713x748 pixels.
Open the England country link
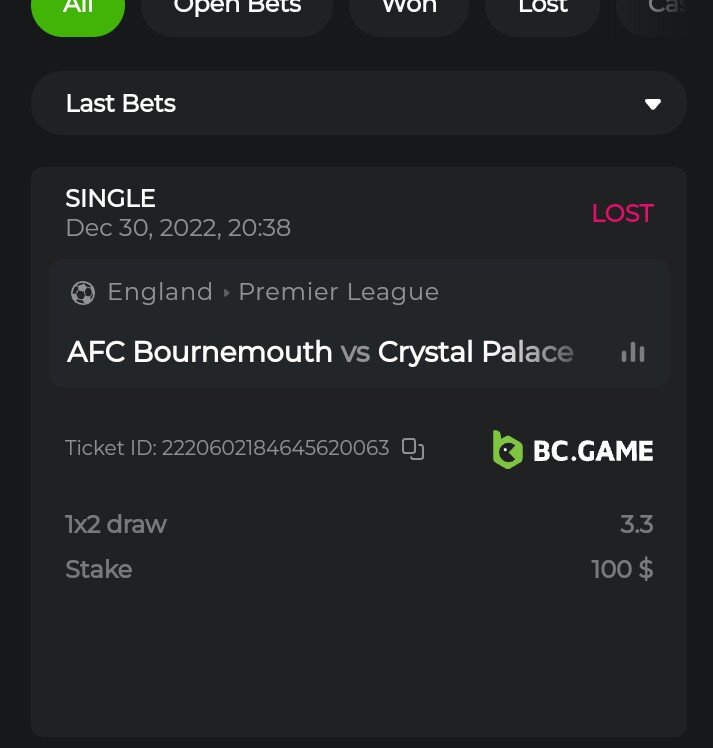click(x=160, y=292)
